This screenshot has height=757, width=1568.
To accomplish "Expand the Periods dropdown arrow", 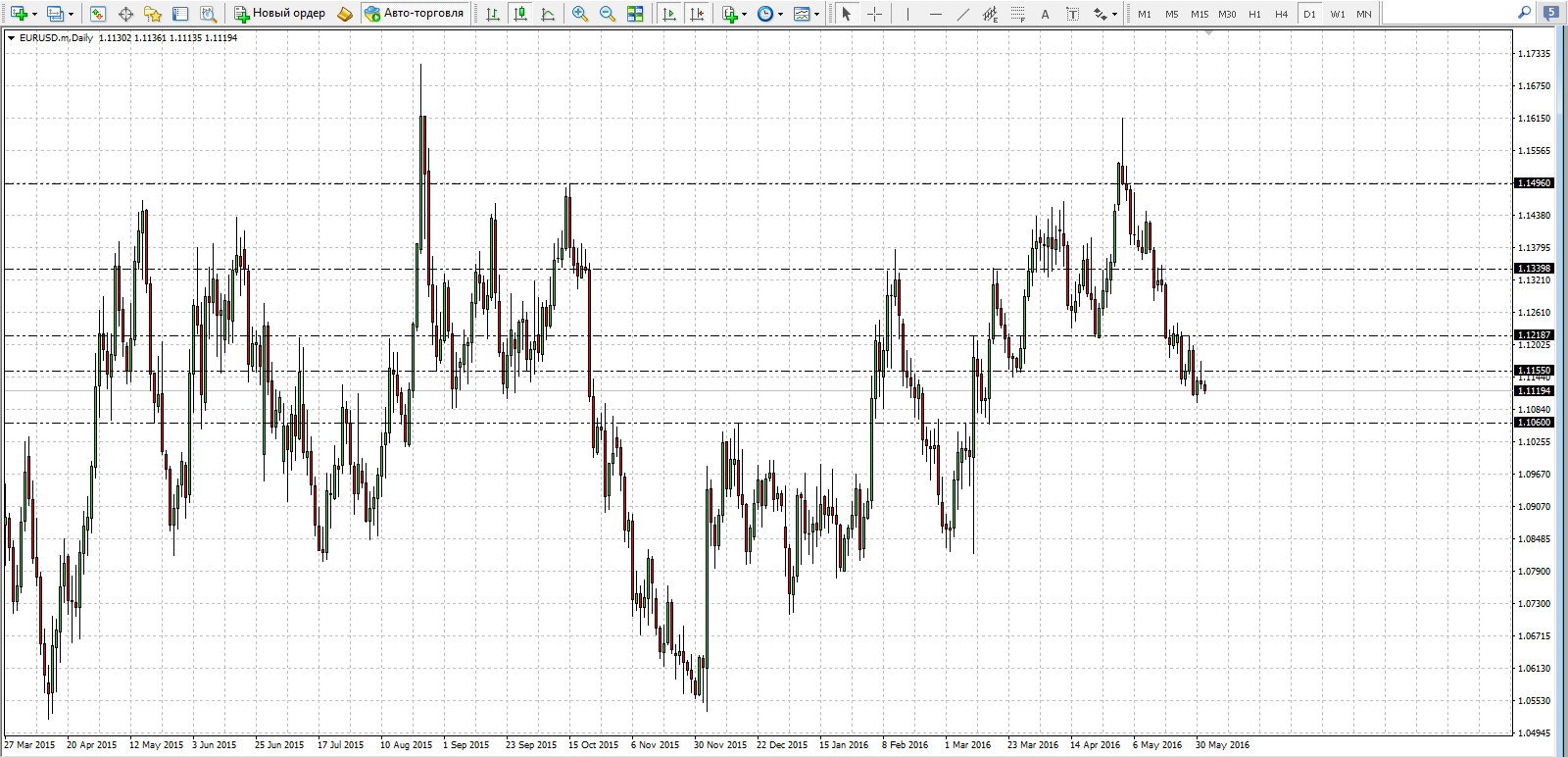I will tap(781, 14).
